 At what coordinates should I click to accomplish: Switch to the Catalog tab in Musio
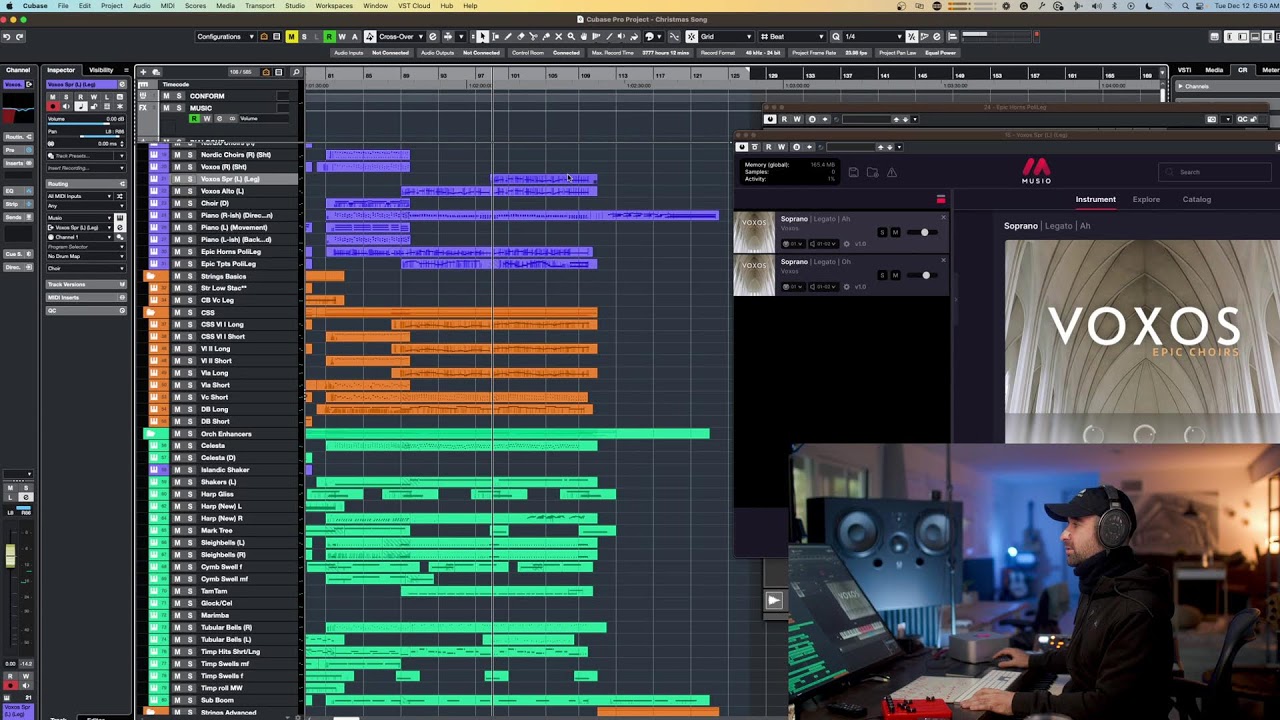click(1197, 199)
